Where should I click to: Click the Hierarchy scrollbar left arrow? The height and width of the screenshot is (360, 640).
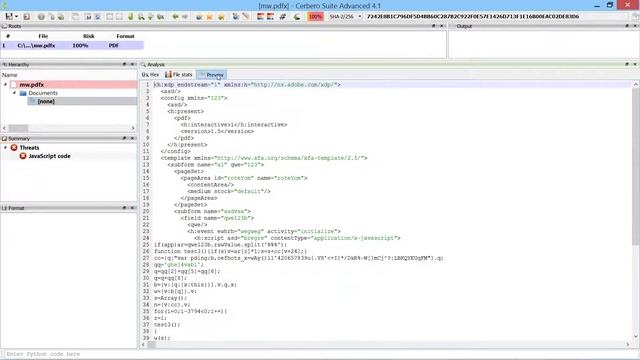[x=4, y=128]
